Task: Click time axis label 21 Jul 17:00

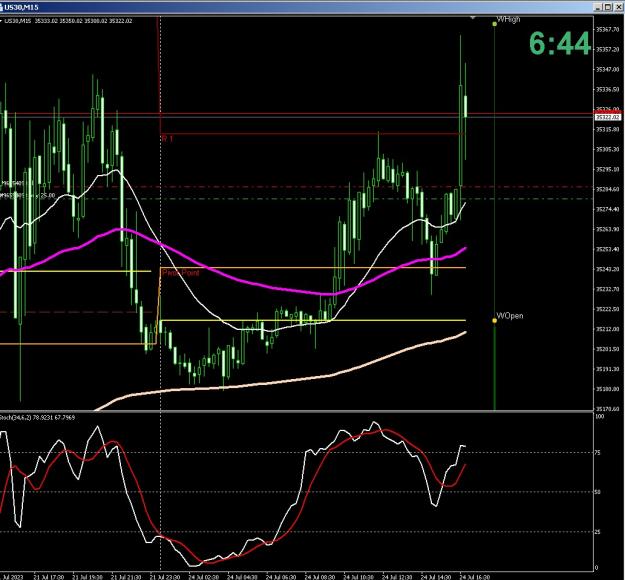Action: click(x=49, y=577)
